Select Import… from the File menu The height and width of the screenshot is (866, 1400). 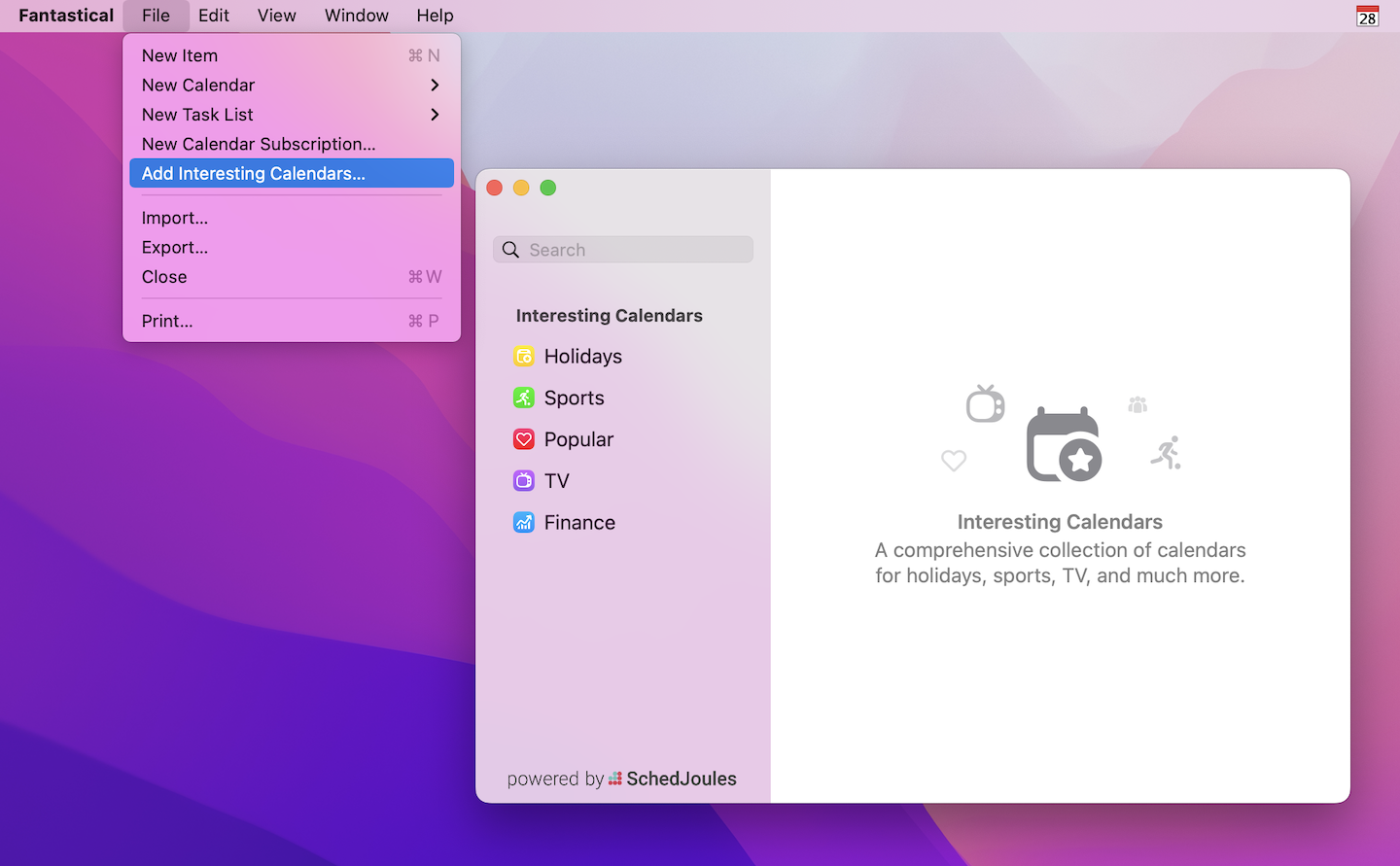click(291, 218)
